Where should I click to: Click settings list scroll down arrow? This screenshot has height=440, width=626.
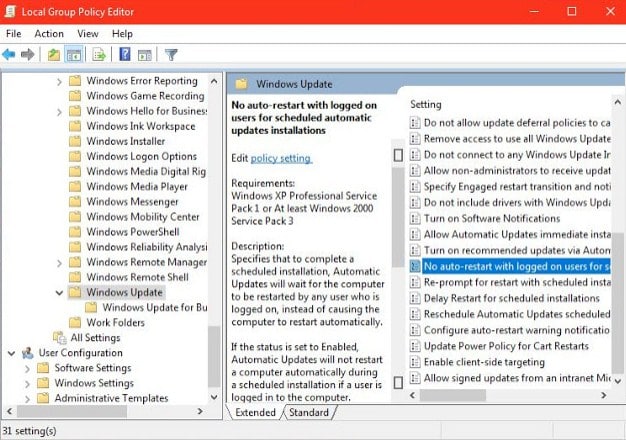coord(618,381)
